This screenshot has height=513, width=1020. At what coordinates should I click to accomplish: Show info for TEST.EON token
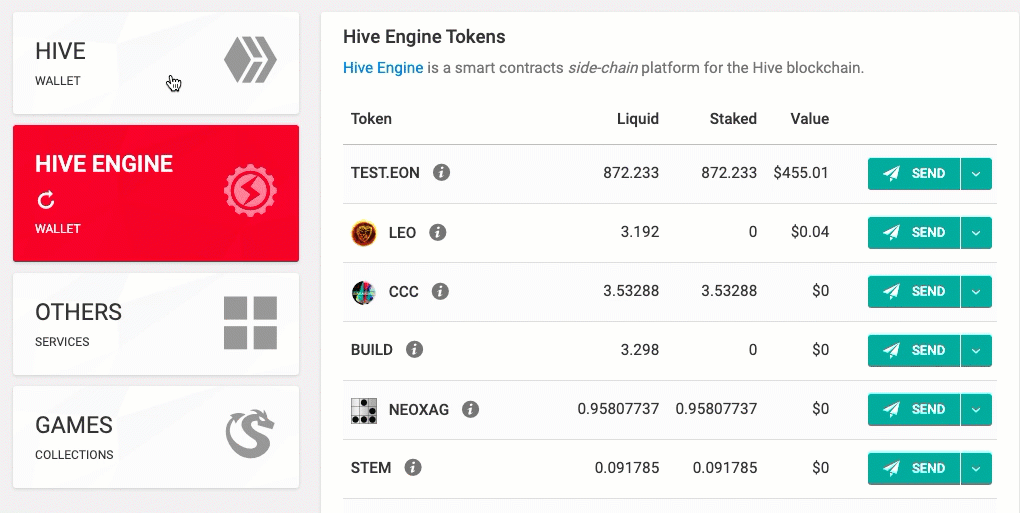tap(442, 173)
